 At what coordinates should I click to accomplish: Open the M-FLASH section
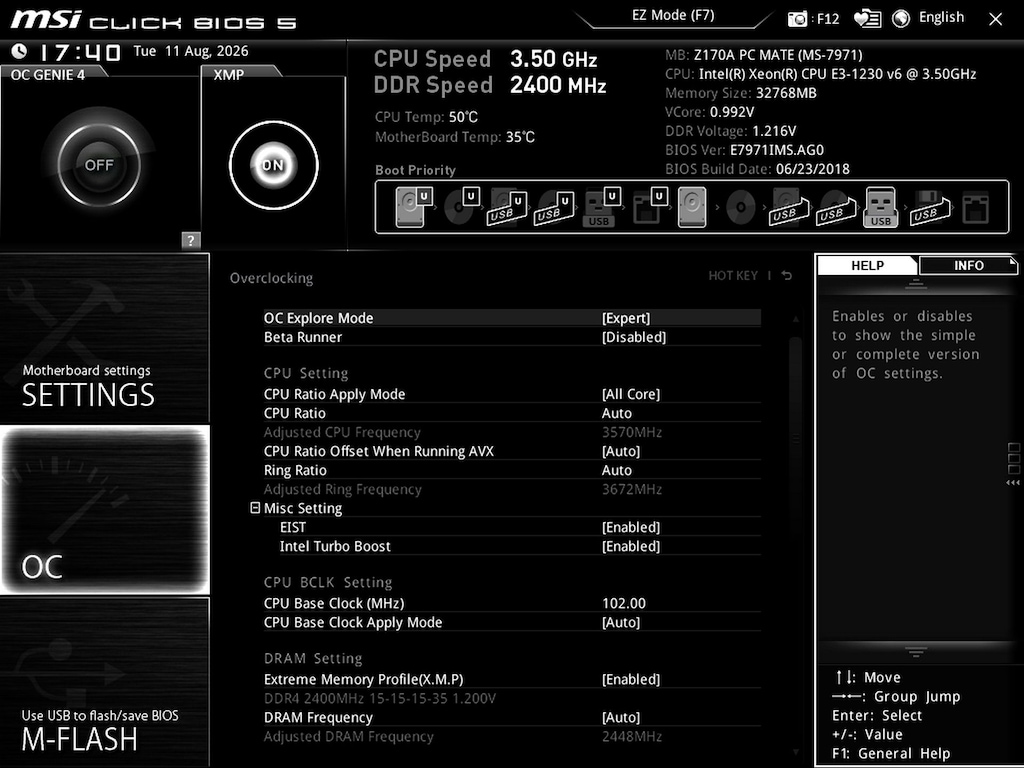click(x=104, y=682)
